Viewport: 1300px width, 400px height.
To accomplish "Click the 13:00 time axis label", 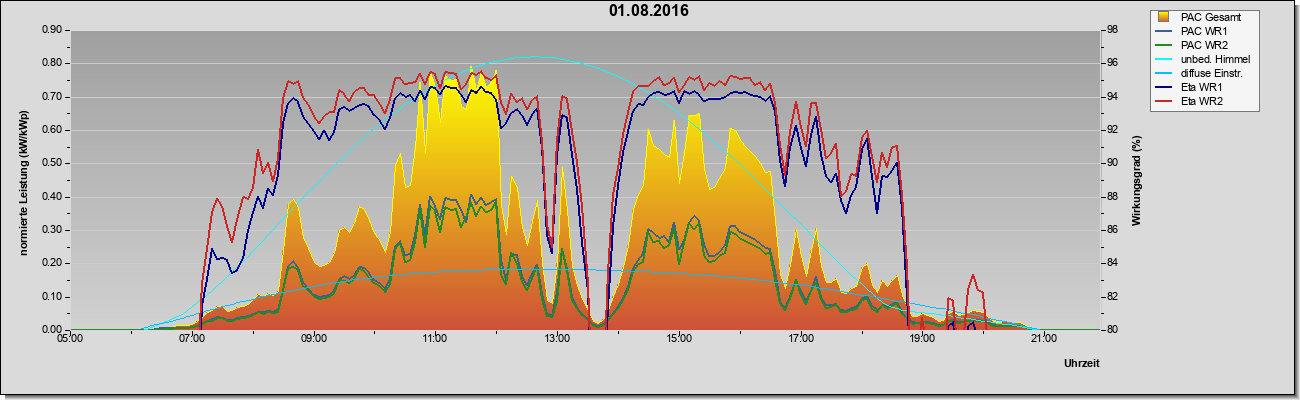I will (557, 339).
